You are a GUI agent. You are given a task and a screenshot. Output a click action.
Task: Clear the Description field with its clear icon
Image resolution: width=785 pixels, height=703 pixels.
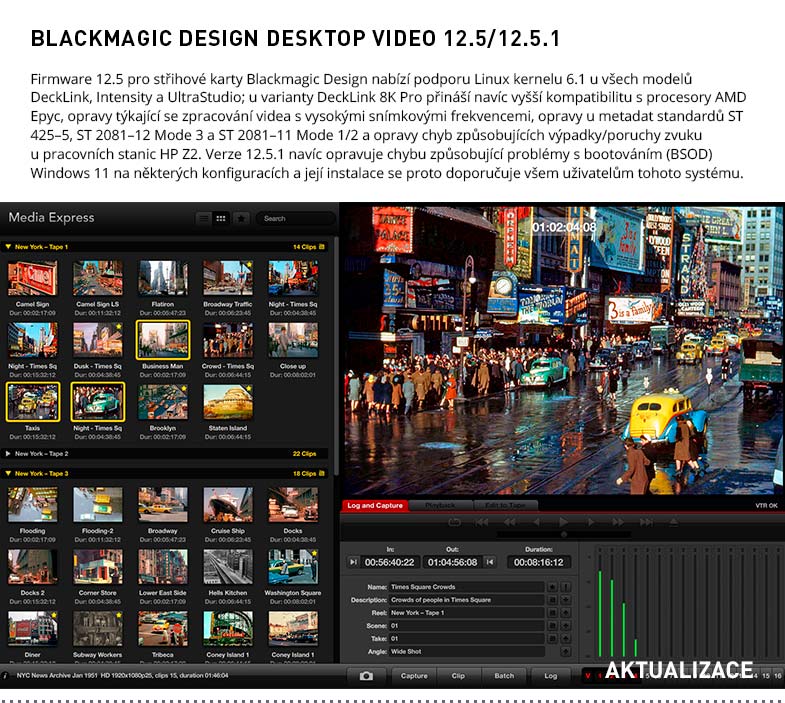(552, 600)
